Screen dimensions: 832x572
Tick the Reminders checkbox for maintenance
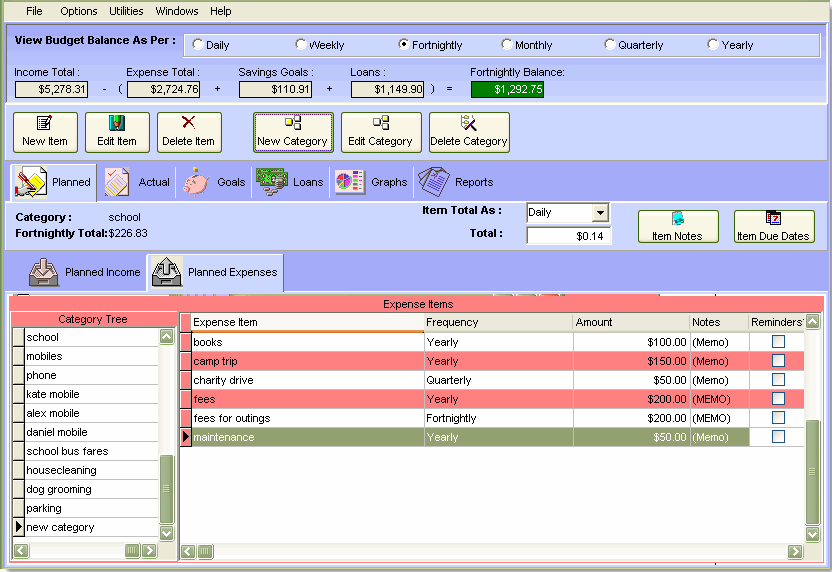pos(778,437)
